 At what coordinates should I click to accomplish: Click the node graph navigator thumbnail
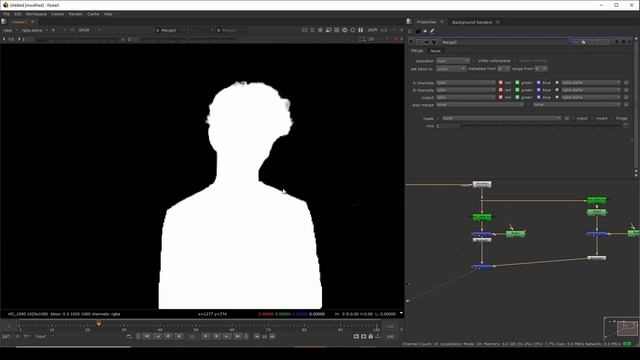(x=622, y=328)
